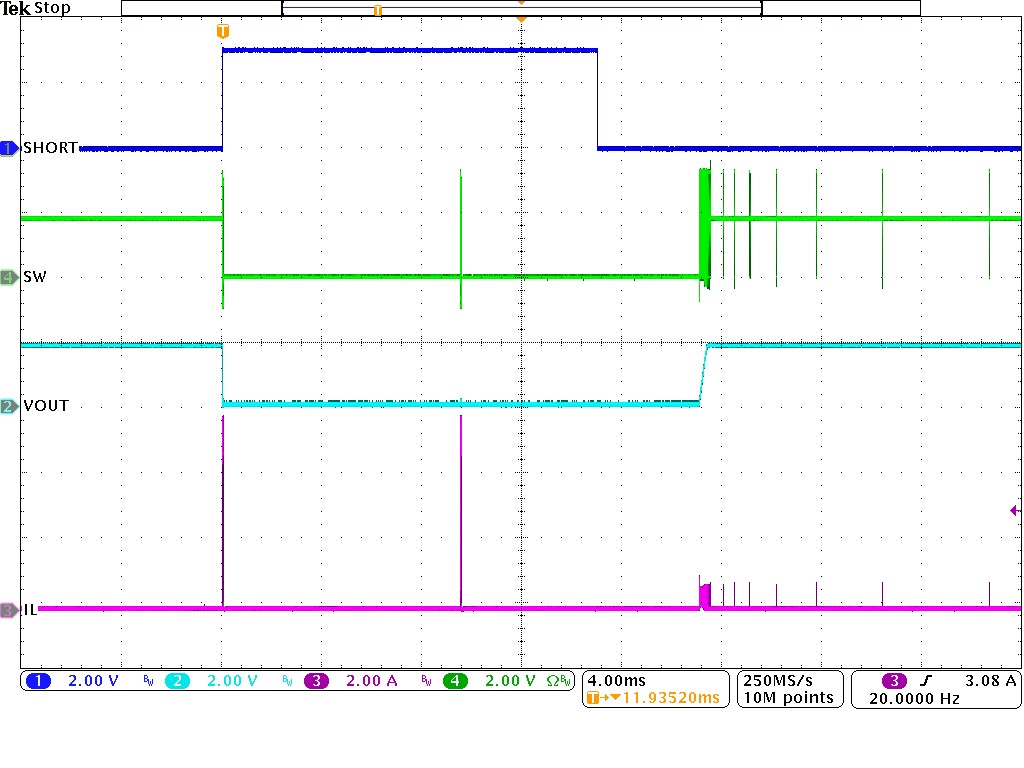Toggle the cyan channel 2 badge in the readout bar
The width and height of the screenshot is (1024, 768).
pos(176,681)
